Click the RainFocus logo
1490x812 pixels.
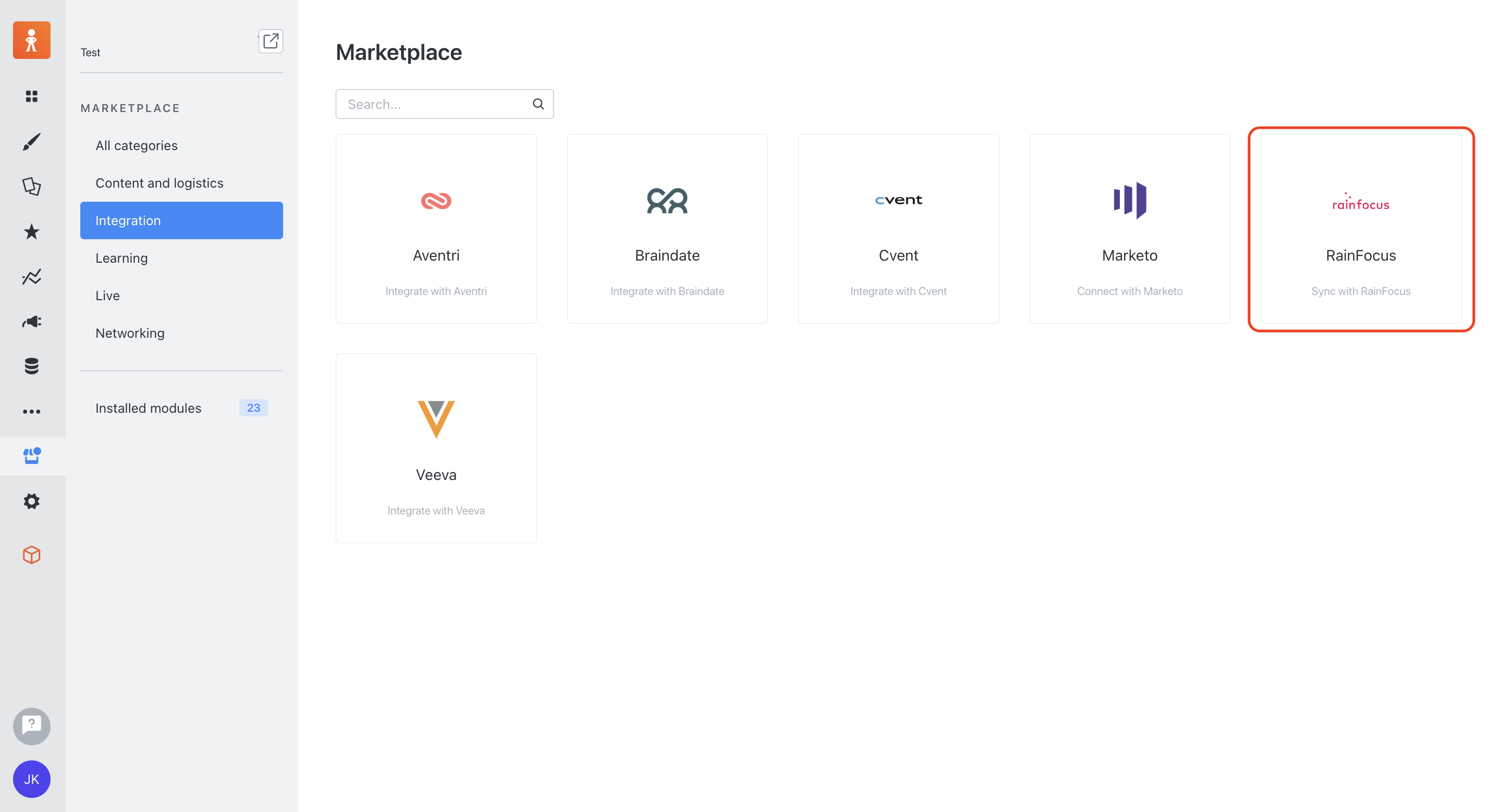click(x=1360, y=202)
